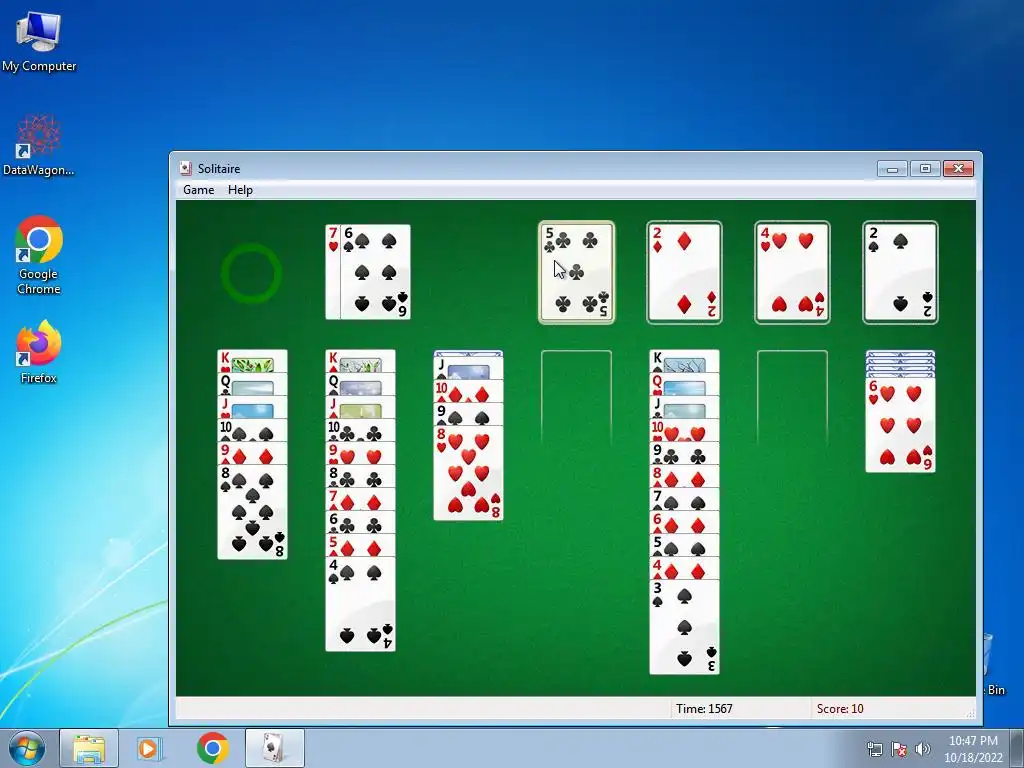Select the queen of clubs card

252,385
